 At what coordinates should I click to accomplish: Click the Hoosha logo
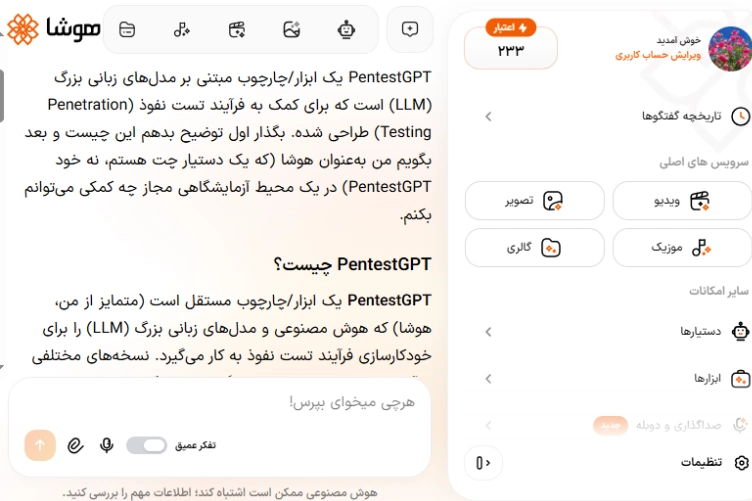click(x=53, y=29)
